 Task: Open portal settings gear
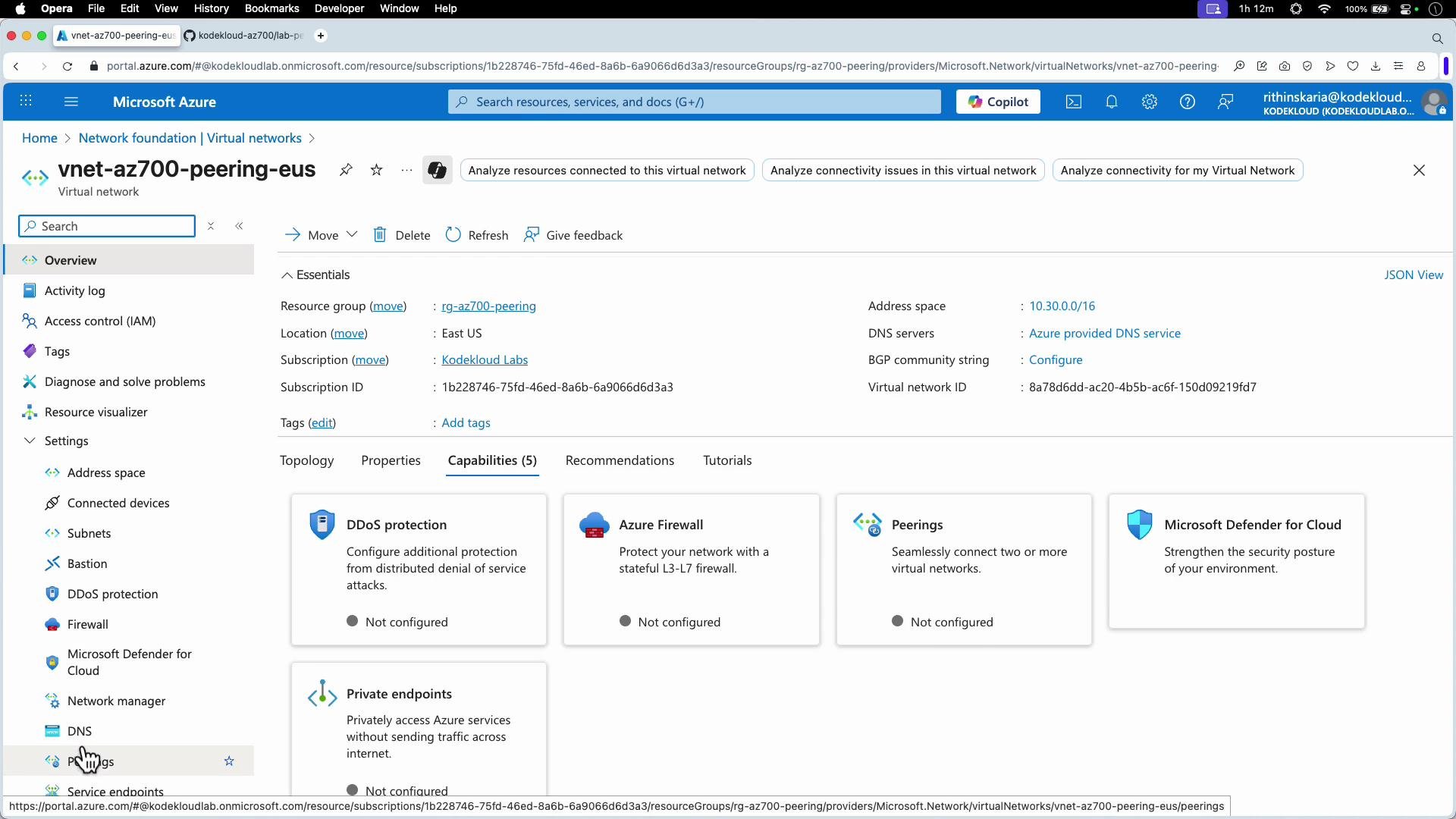1150,102
